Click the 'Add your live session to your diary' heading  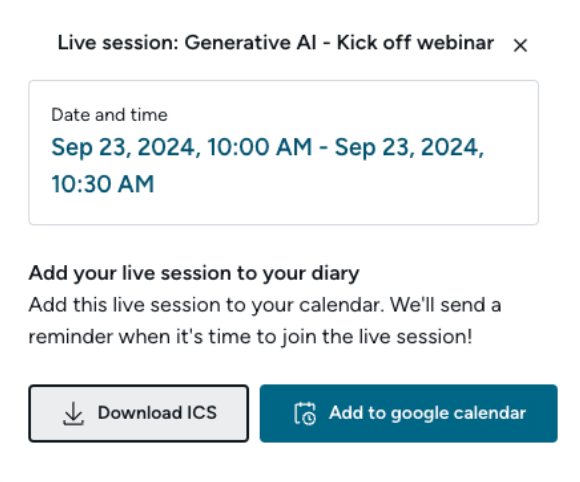coord(194,273)
